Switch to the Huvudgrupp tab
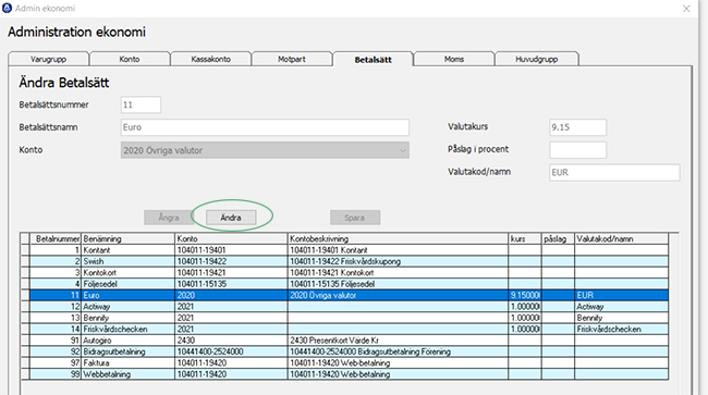This screenshot has width=708, height=395. [x=537, y=59]
